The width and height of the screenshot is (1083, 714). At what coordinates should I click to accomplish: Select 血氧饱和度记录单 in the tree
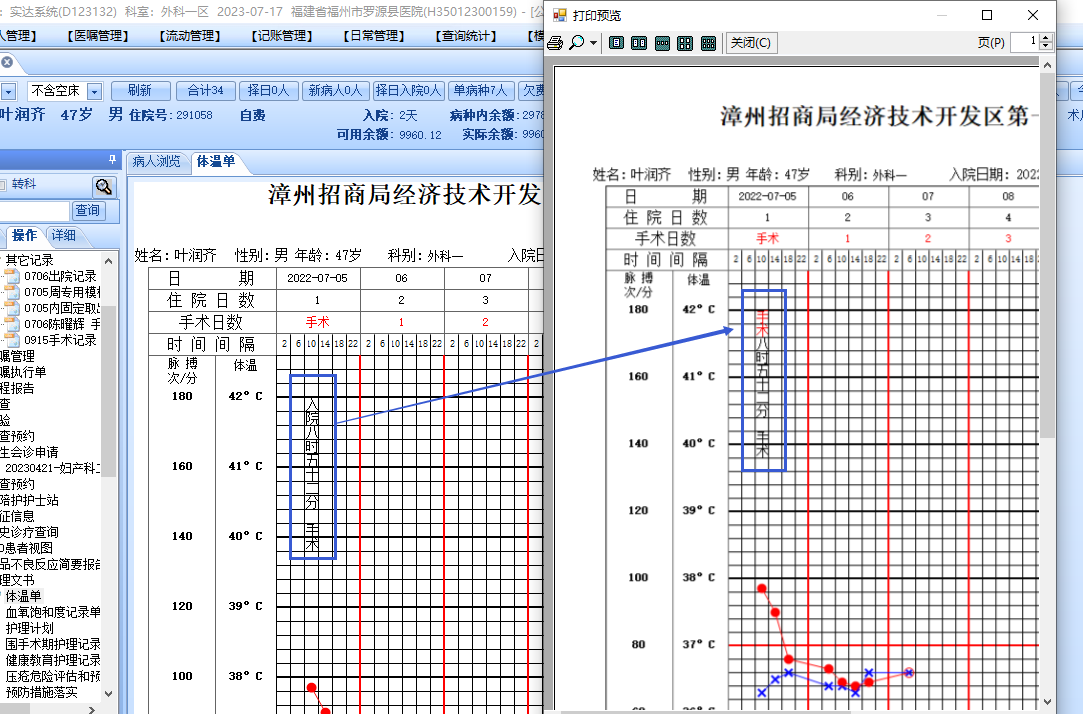[x=53, y=612]
